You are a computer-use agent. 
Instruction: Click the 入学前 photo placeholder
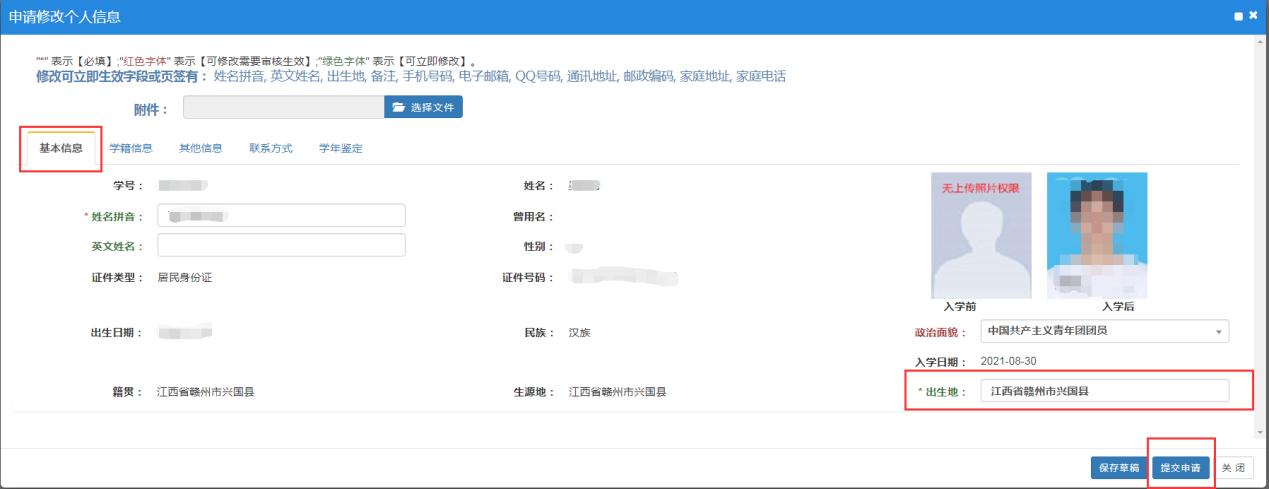pyautogui.click(x=980, y=236)
